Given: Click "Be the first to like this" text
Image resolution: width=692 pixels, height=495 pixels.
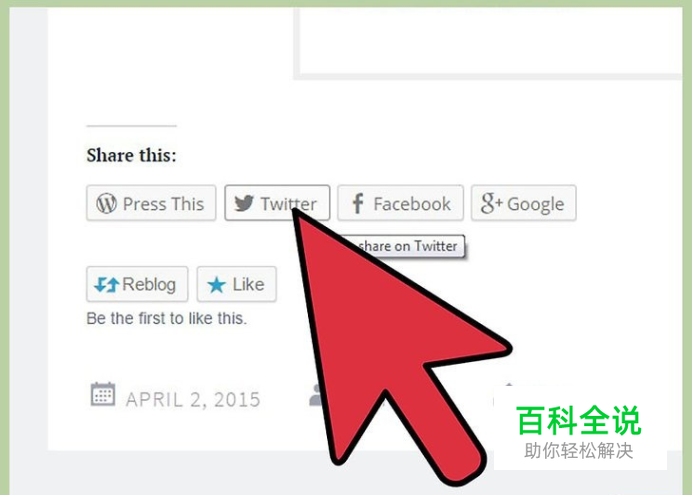Looking at the screenshot, I should 166,318.
